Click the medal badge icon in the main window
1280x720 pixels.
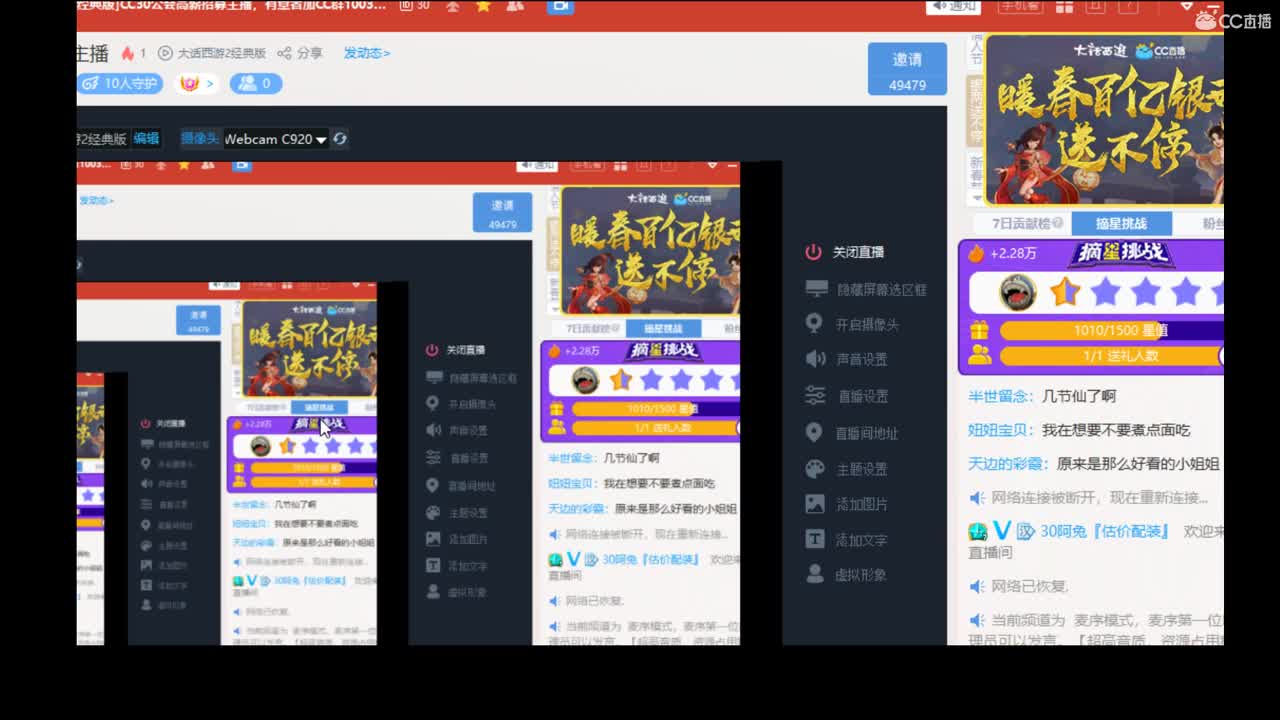coord(189,83)
